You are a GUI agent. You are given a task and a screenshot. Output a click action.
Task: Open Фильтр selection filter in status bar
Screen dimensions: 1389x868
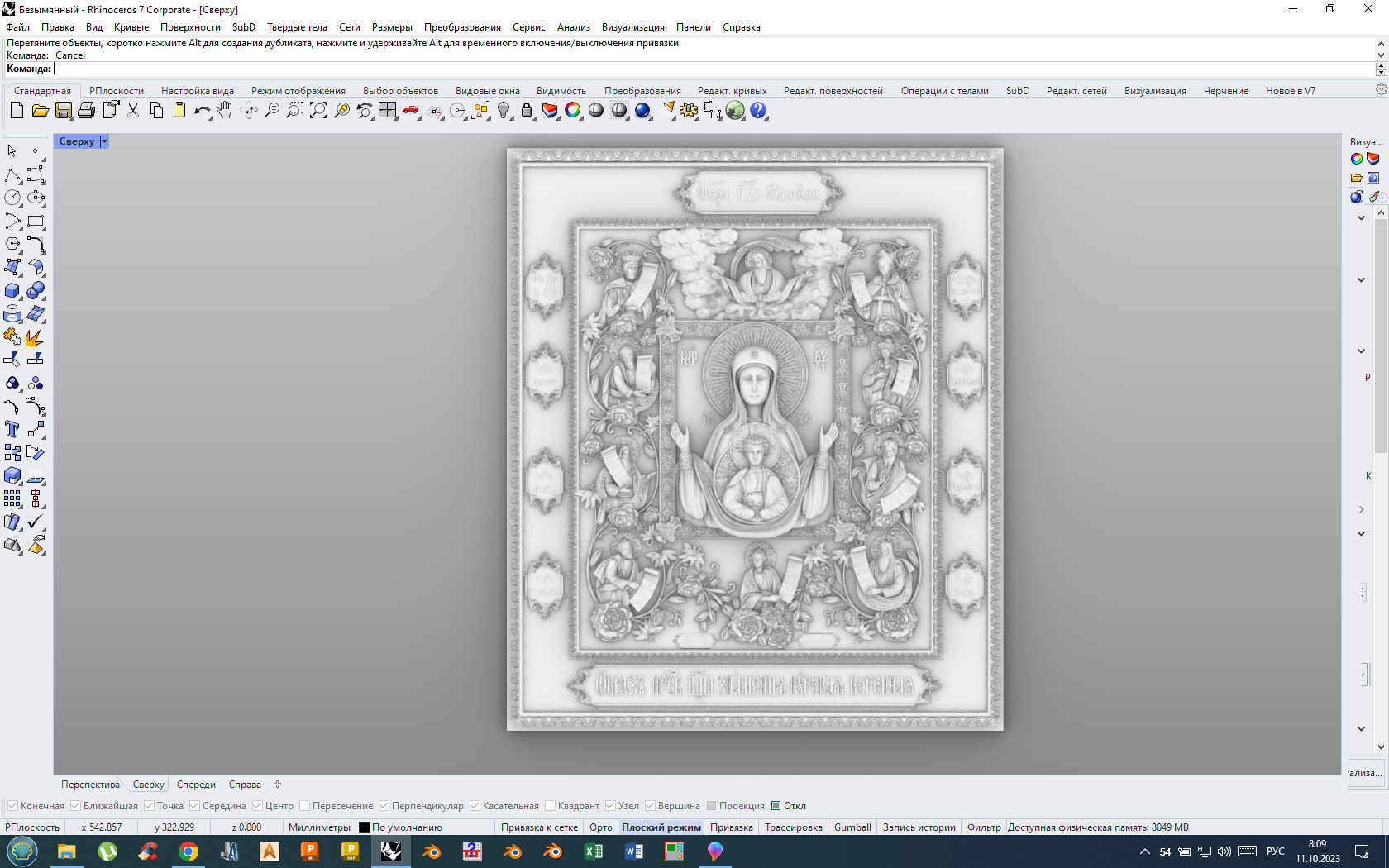[x=984, y=827]
